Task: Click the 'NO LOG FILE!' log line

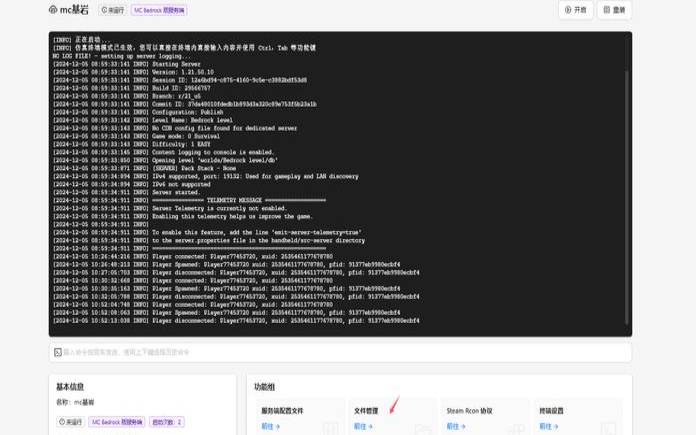Action: pos(123,56)
